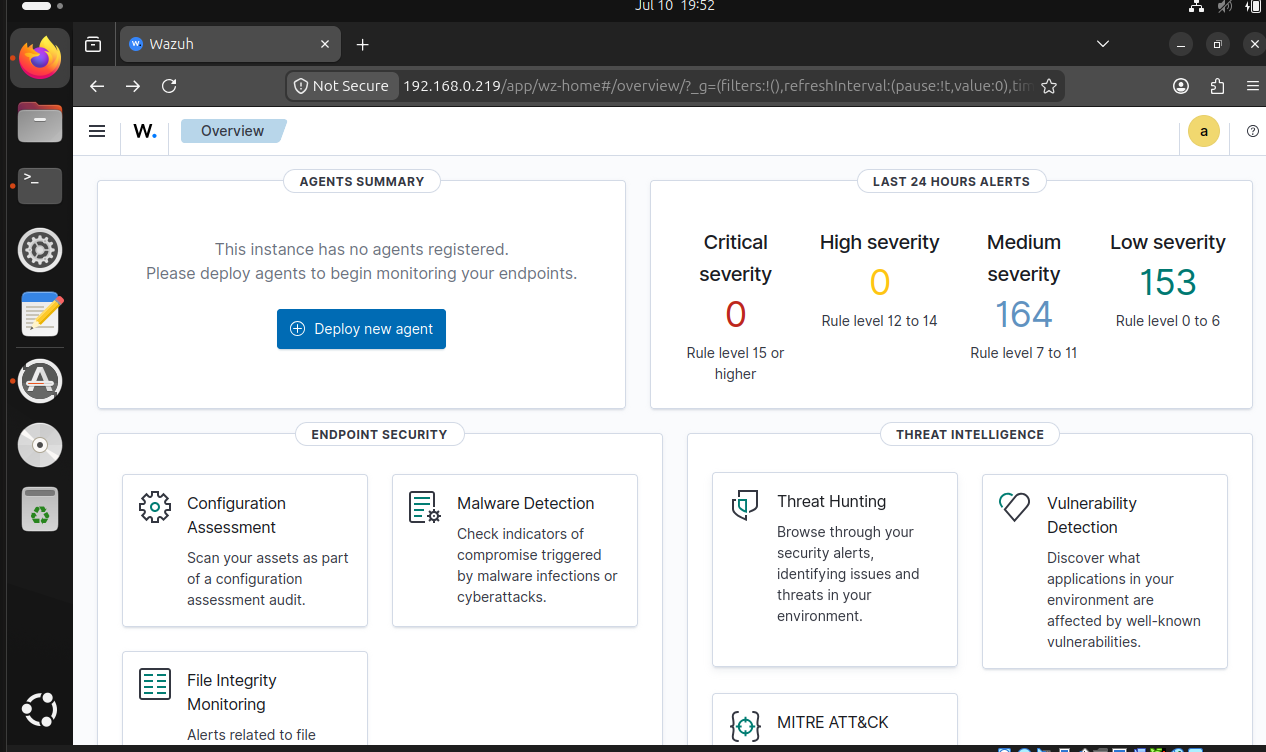This screenshot has width=1266, height=752.
Task: Click 'Rule level 0 to 6' text
Action: coord(1168,321)
